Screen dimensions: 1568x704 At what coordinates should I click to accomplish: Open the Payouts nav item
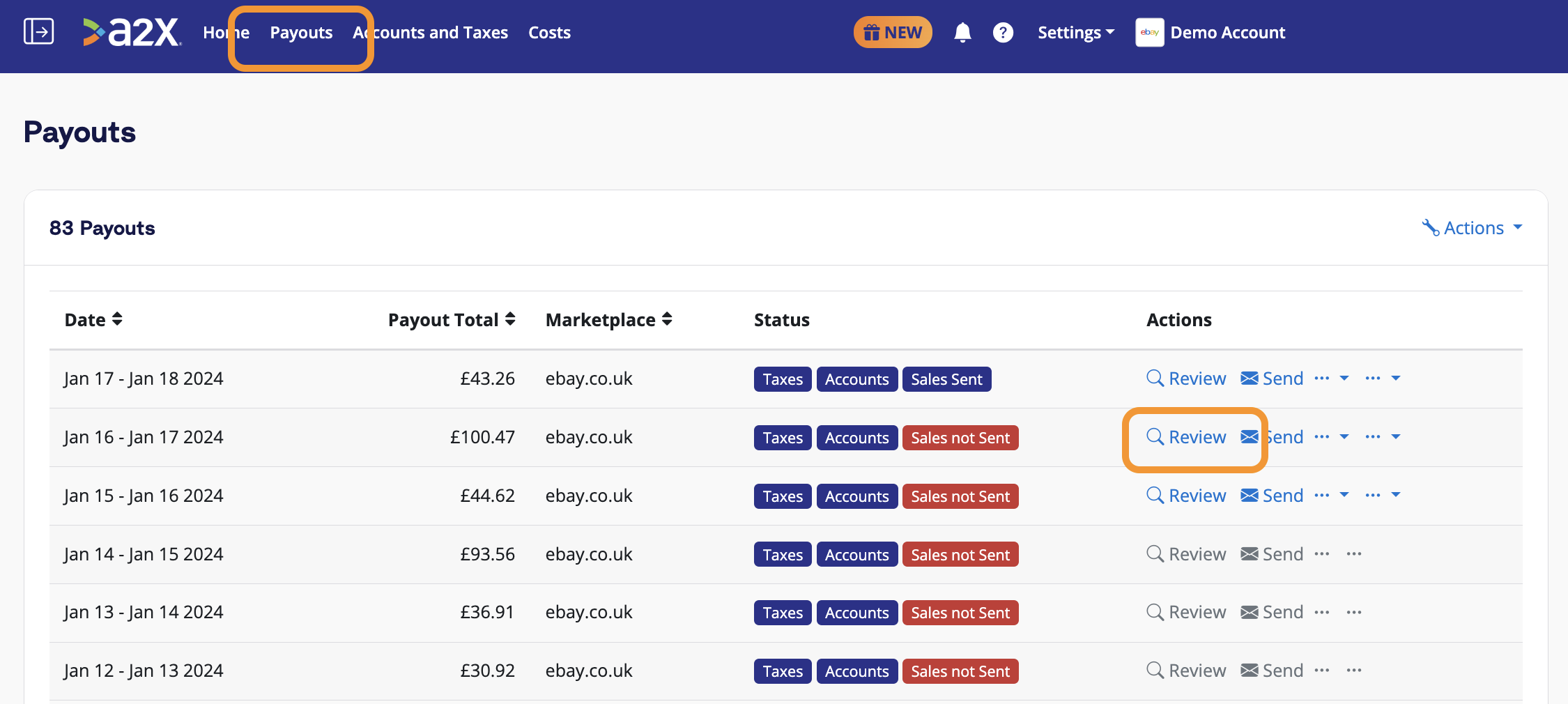(301, 32)
